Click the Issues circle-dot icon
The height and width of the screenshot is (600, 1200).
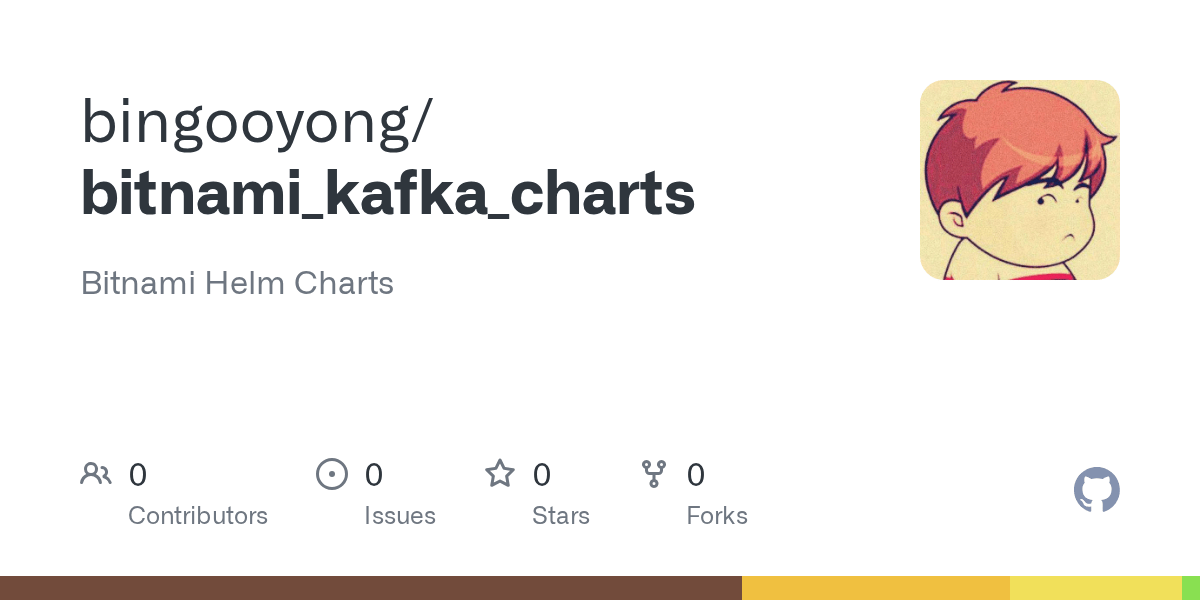point(332,474)
